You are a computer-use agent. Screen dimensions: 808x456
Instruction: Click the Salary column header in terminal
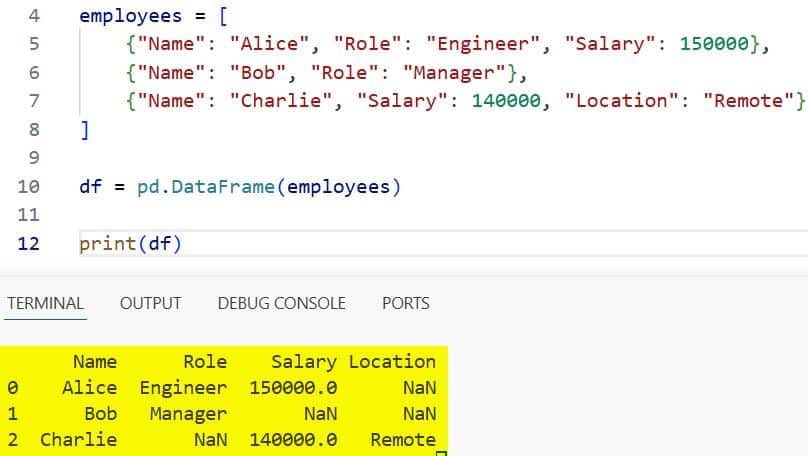click(304, 362)
